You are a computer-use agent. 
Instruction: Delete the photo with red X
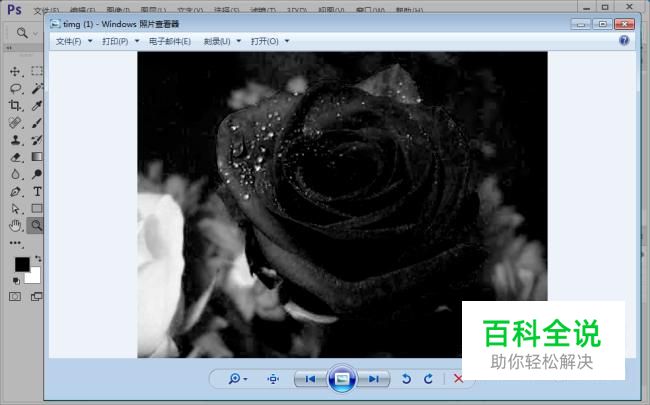coord(458,378)
